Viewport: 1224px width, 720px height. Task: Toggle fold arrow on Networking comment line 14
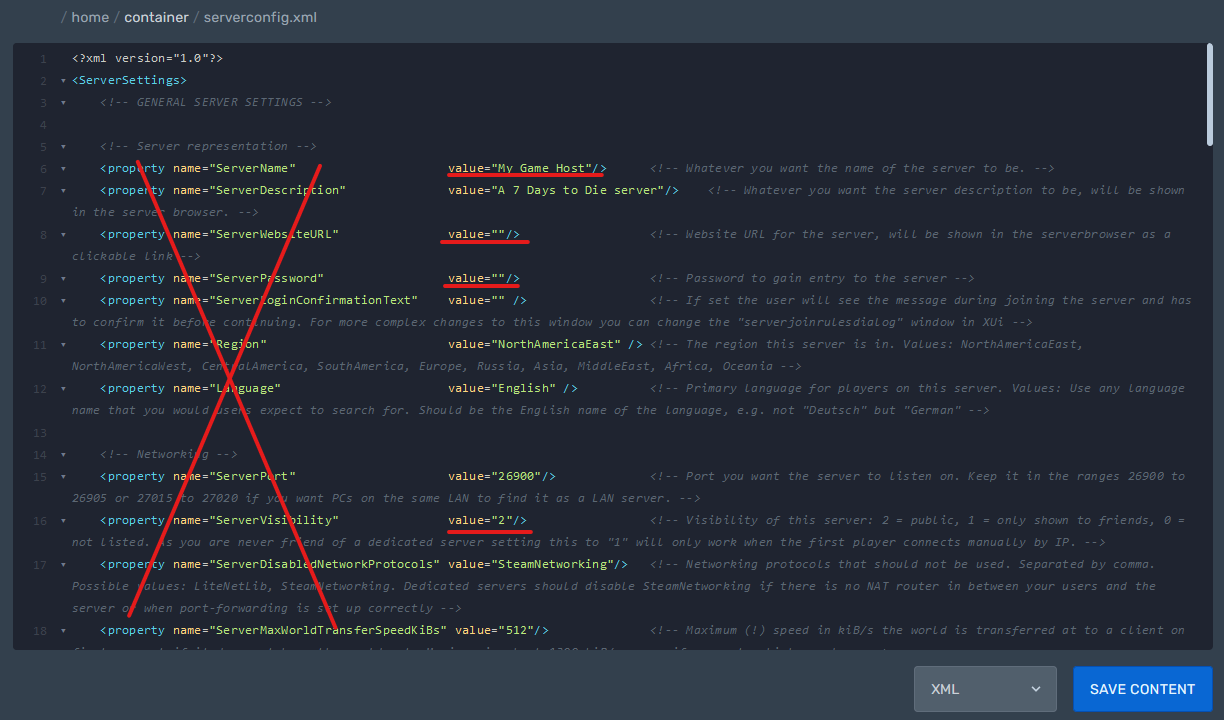pos(63,455)
